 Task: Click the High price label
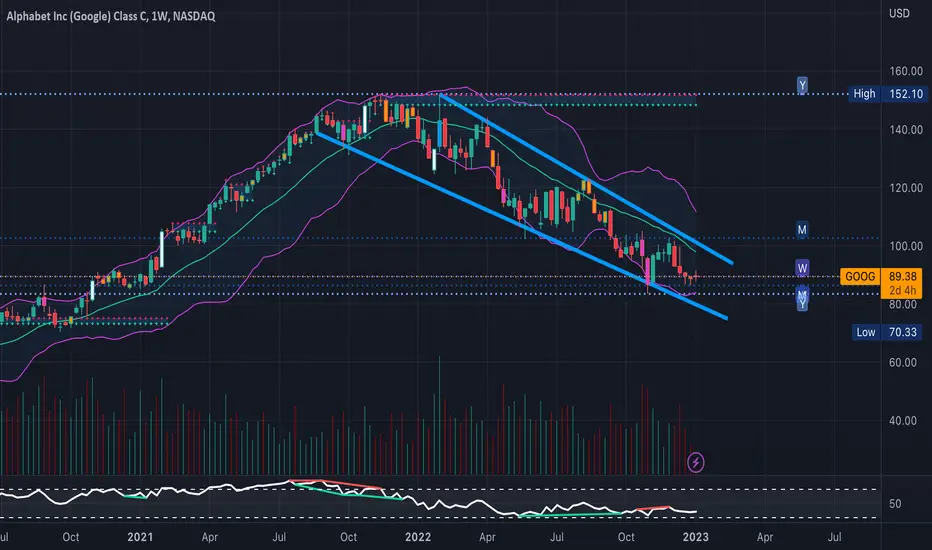coord(864,94)
